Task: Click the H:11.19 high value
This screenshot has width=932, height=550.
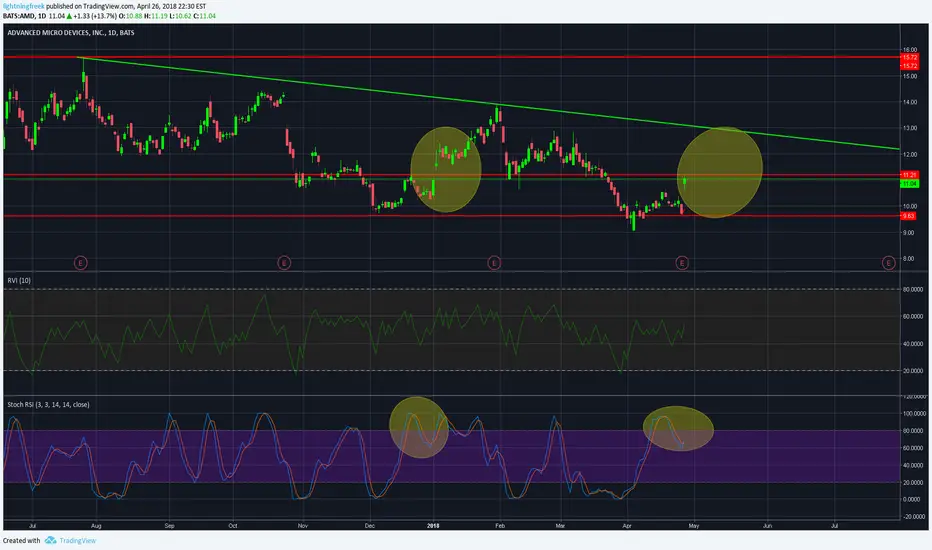Action: [x=156, y=16]
